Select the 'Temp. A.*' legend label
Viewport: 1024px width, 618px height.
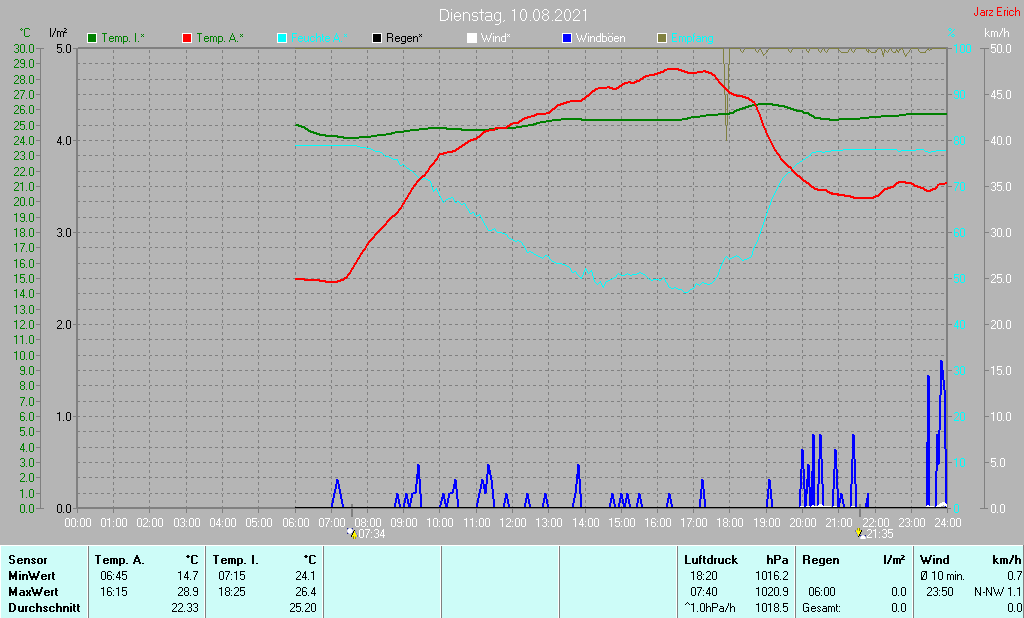(219, 38)
